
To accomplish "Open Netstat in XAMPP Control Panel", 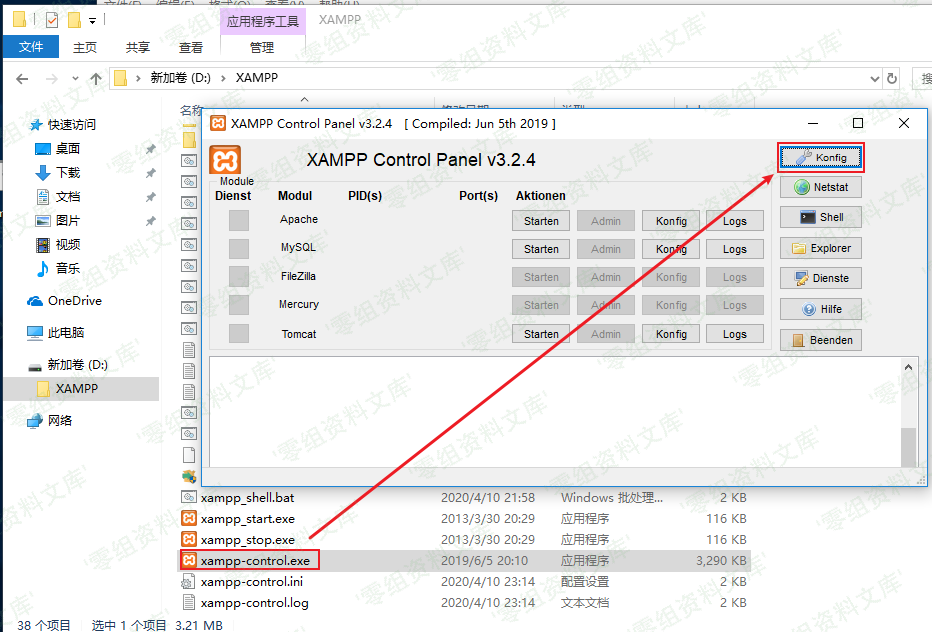I will pyautogui.click(x=821, y=187).
